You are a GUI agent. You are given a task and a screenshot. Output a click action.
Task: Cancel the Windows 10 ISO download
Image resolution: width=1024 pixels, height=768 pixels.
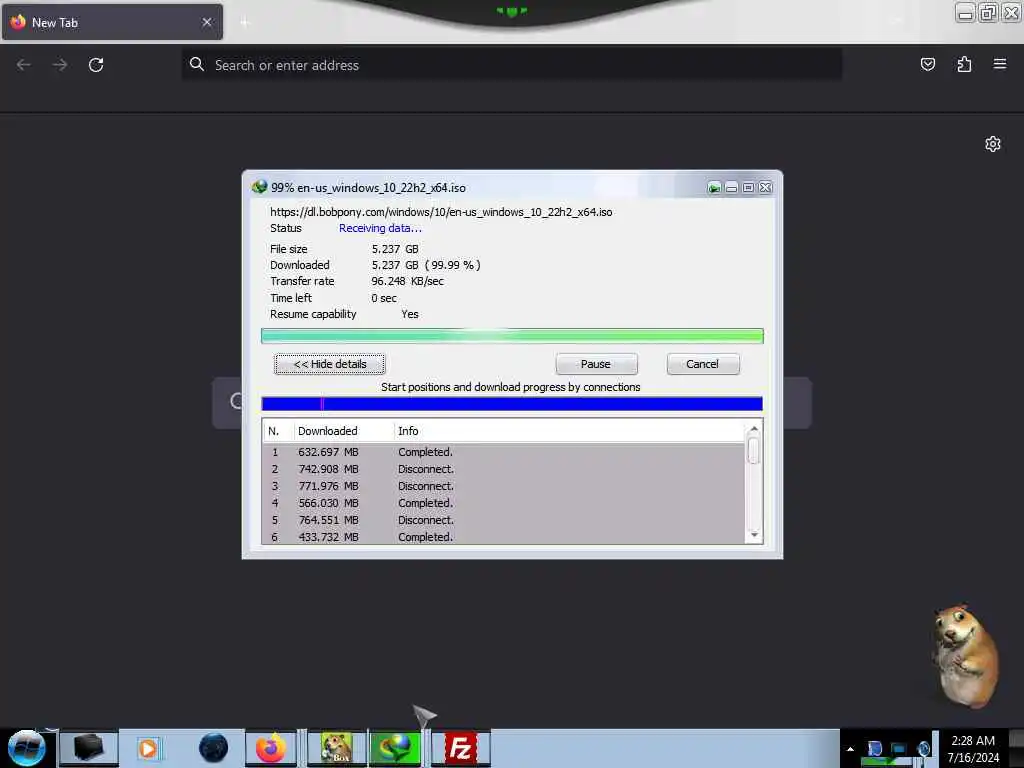(703, 364)
